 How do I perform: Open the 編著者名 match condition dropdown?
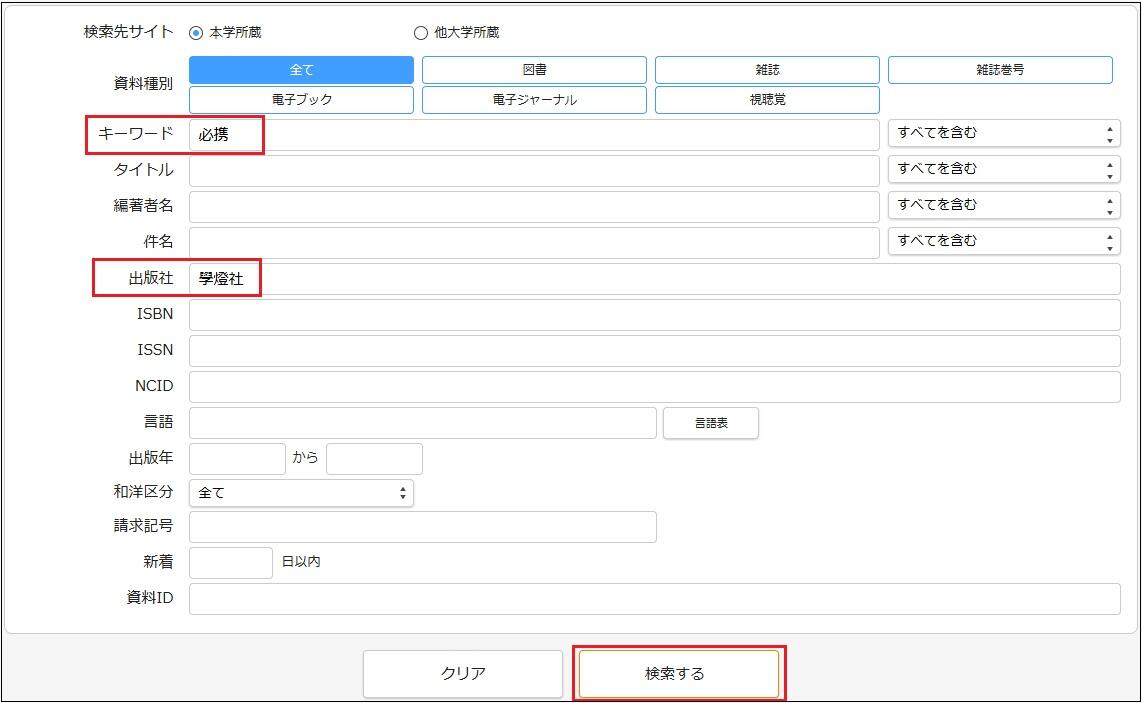(x=1004, y=205)
